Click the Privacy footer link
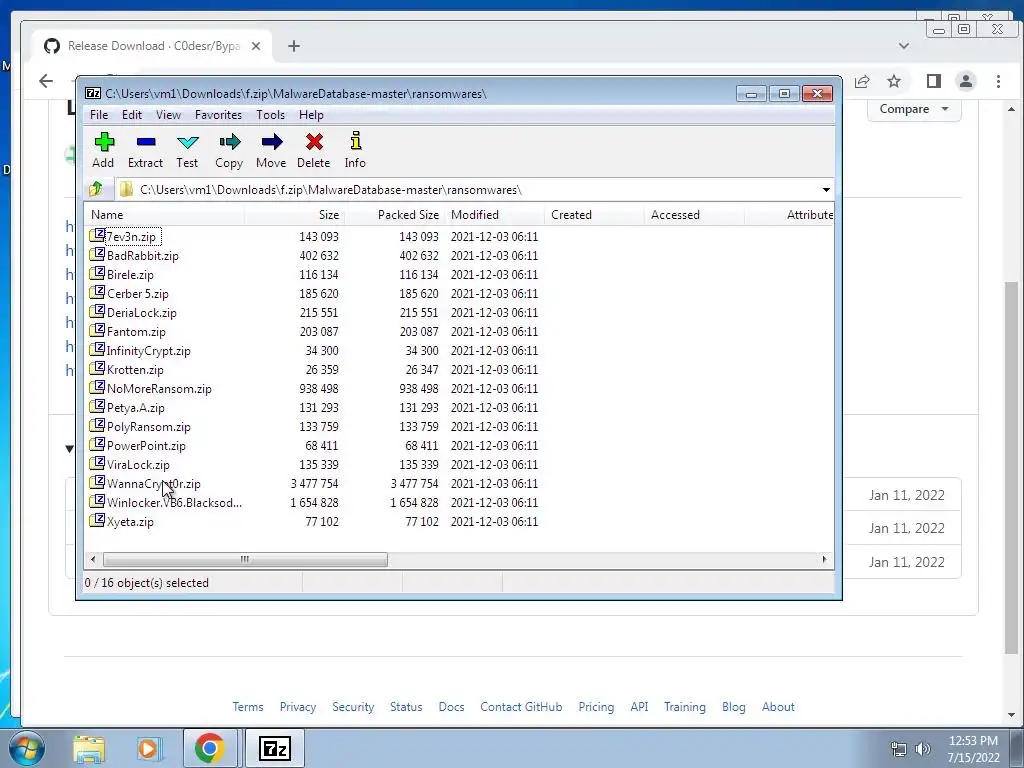Viewport: 1024px width, 768px height. click(298, 707)
